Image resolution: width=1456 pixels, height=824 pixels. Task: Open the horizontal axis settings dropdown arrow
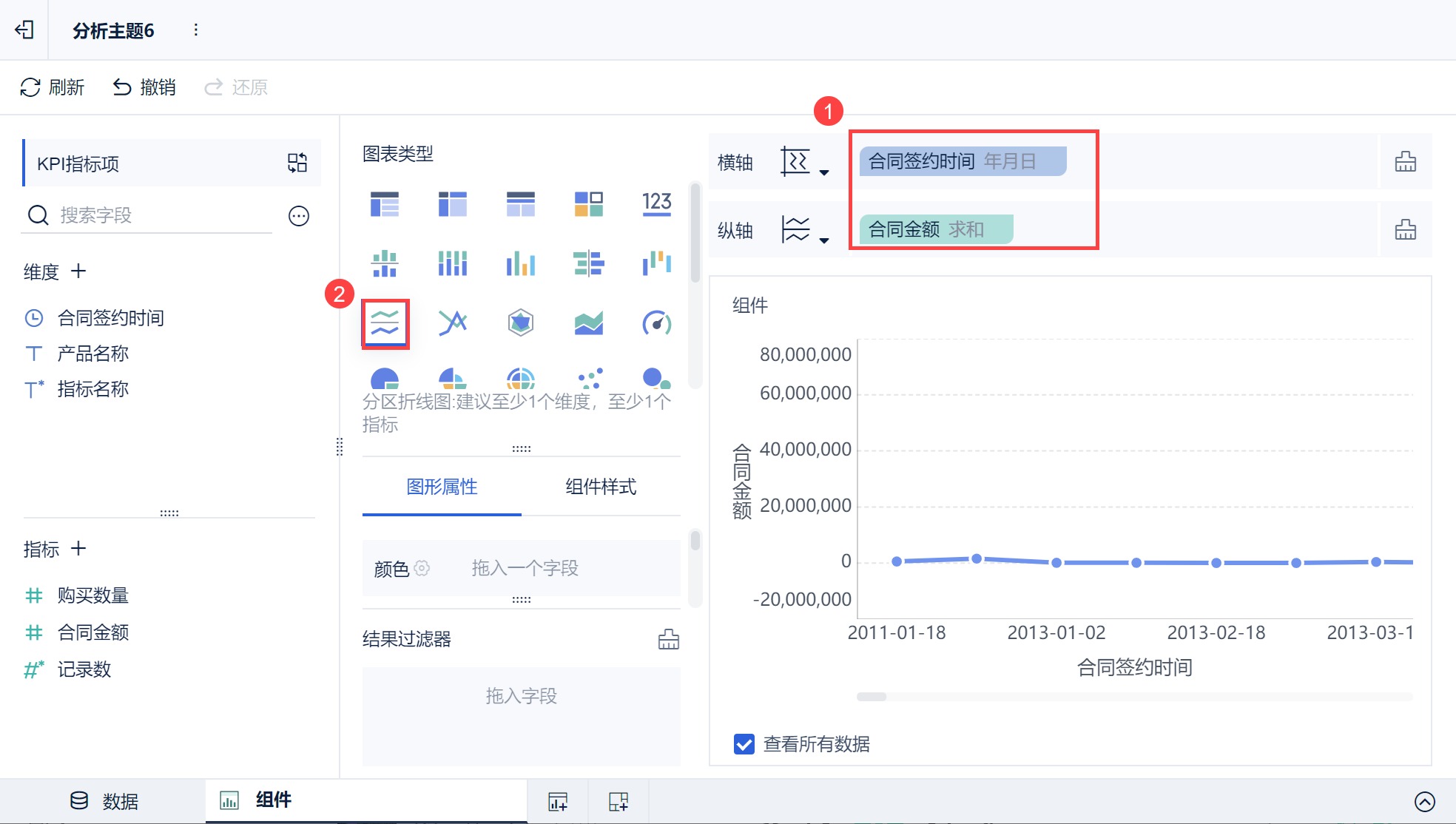tap(824, 173)
